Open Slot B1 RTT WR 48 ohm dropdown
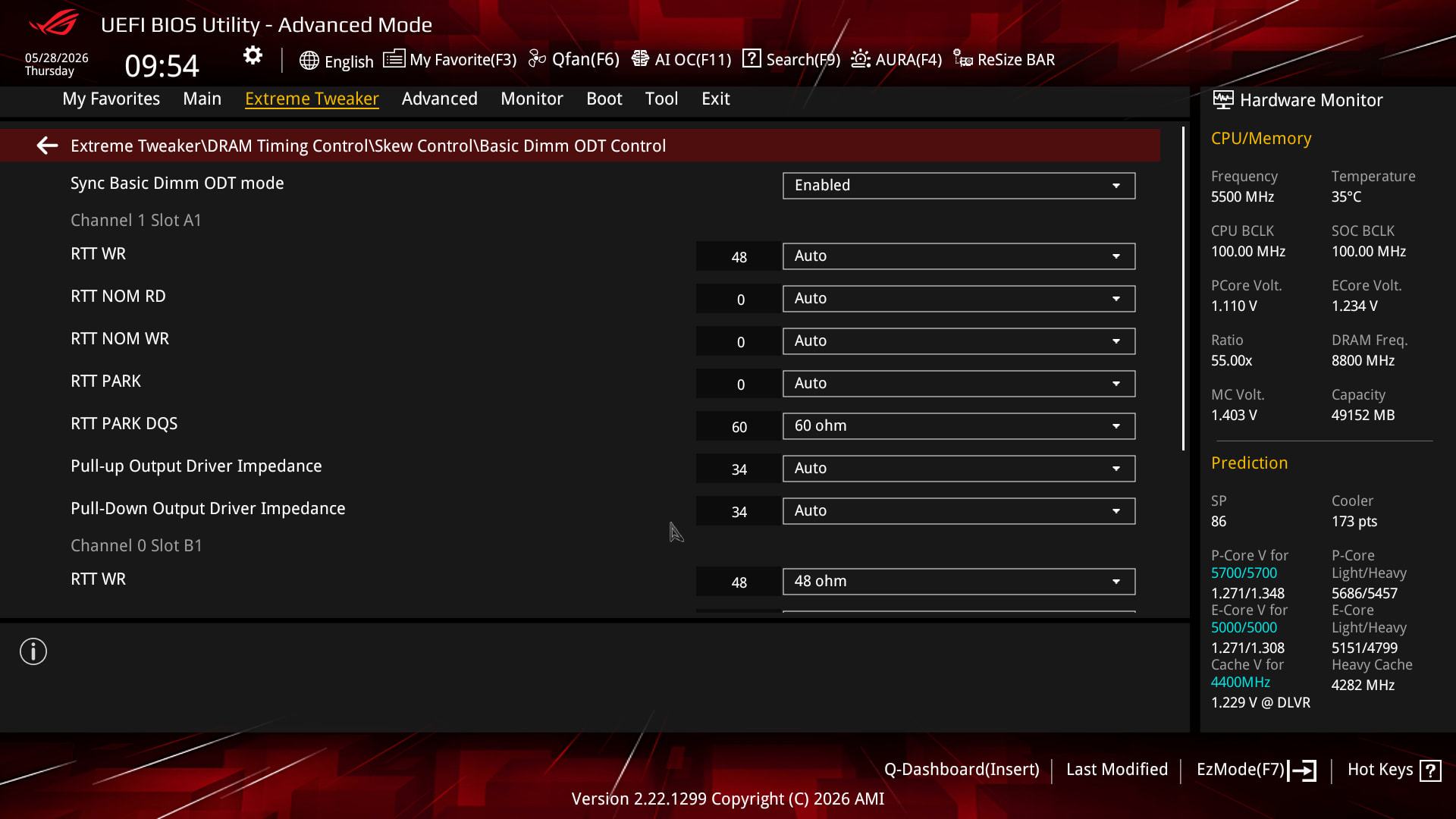 coord(959,582)
